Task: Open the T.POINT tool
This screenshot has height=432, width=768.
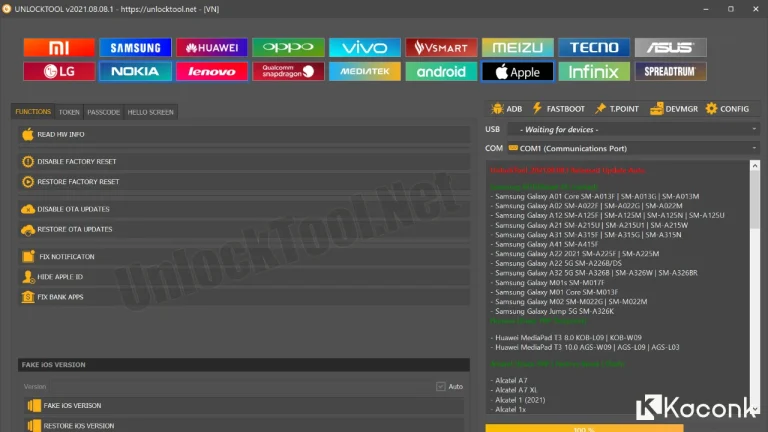Action: point(617,109)
